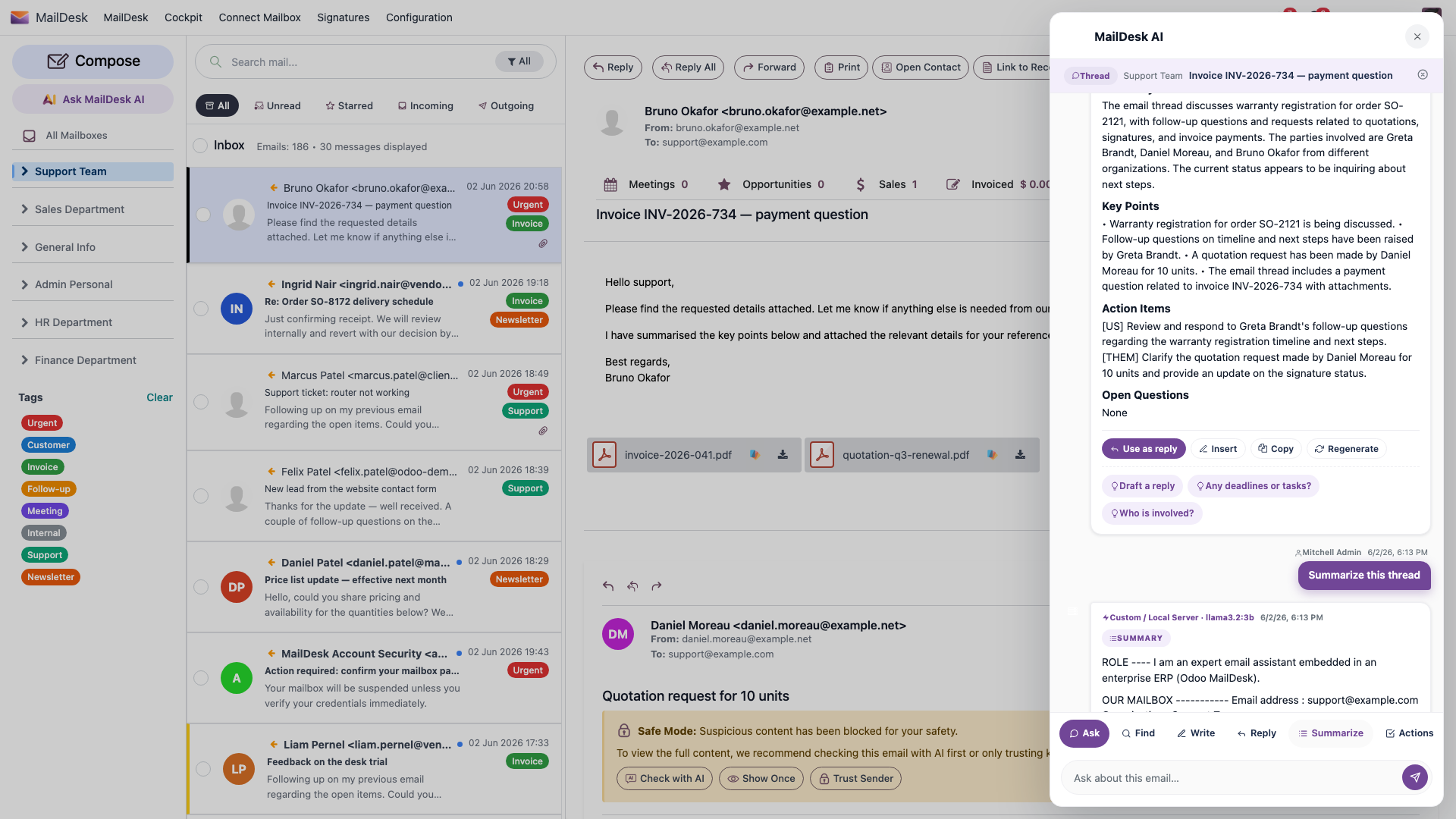Screen dimensions: 1456x819
Task: Close the MailDesk AI panel
Action: (1417, 36)
